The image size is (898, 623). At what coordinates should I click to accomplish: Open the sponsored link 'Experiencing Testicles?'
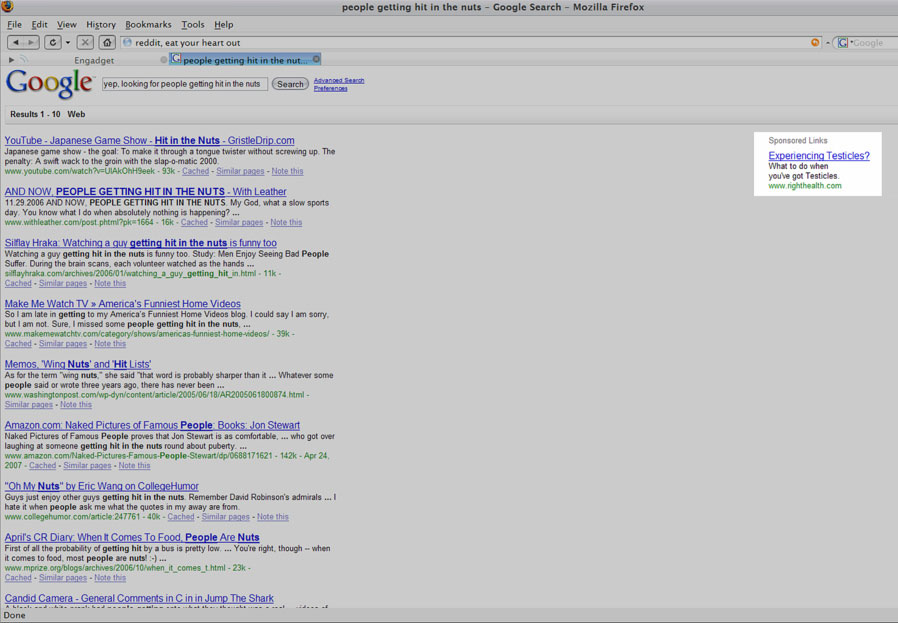pyautogui.click(x=819, y=156)
